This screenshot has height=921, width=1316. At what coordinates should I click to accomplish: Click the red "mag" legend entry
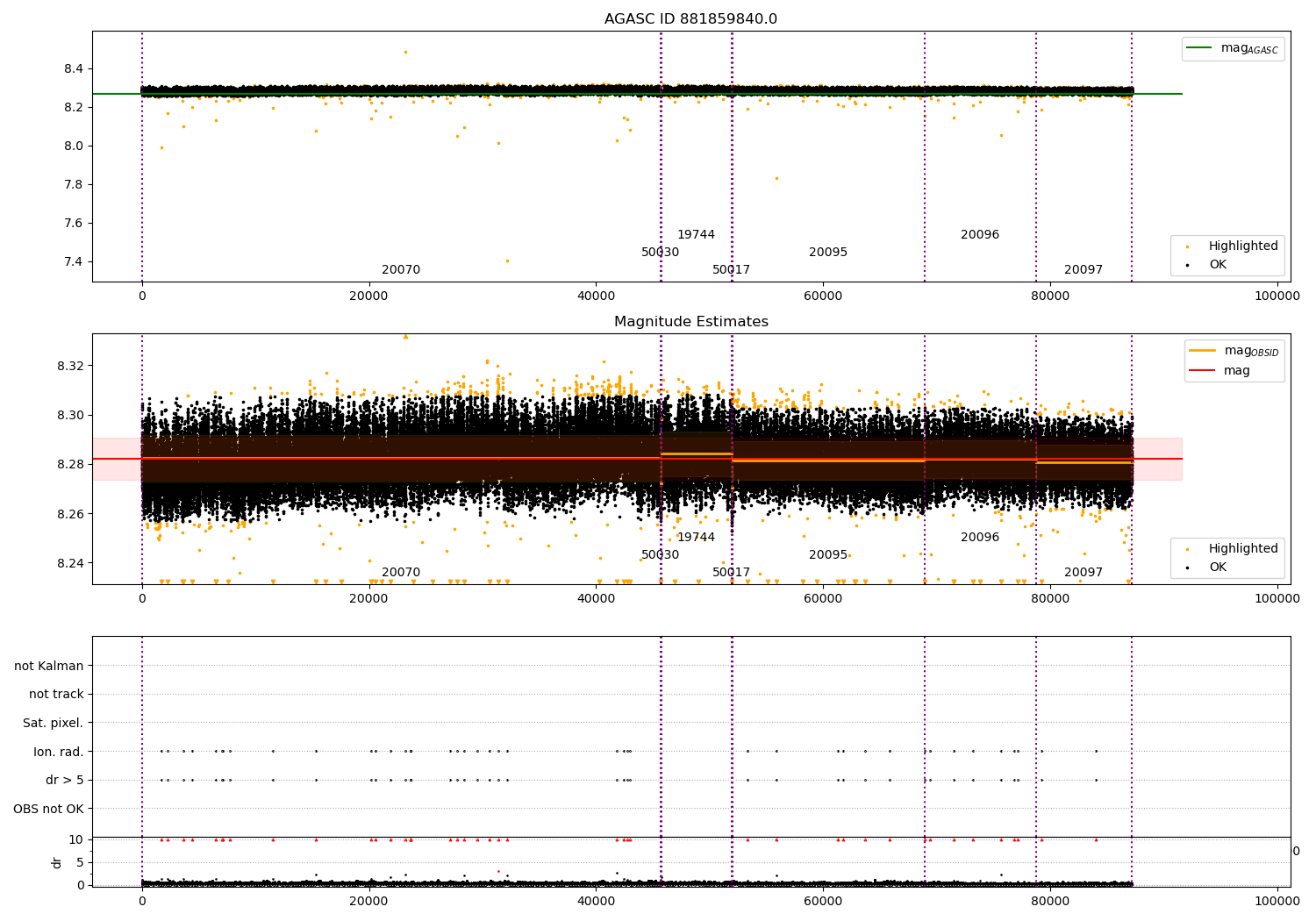(1236, 370)
